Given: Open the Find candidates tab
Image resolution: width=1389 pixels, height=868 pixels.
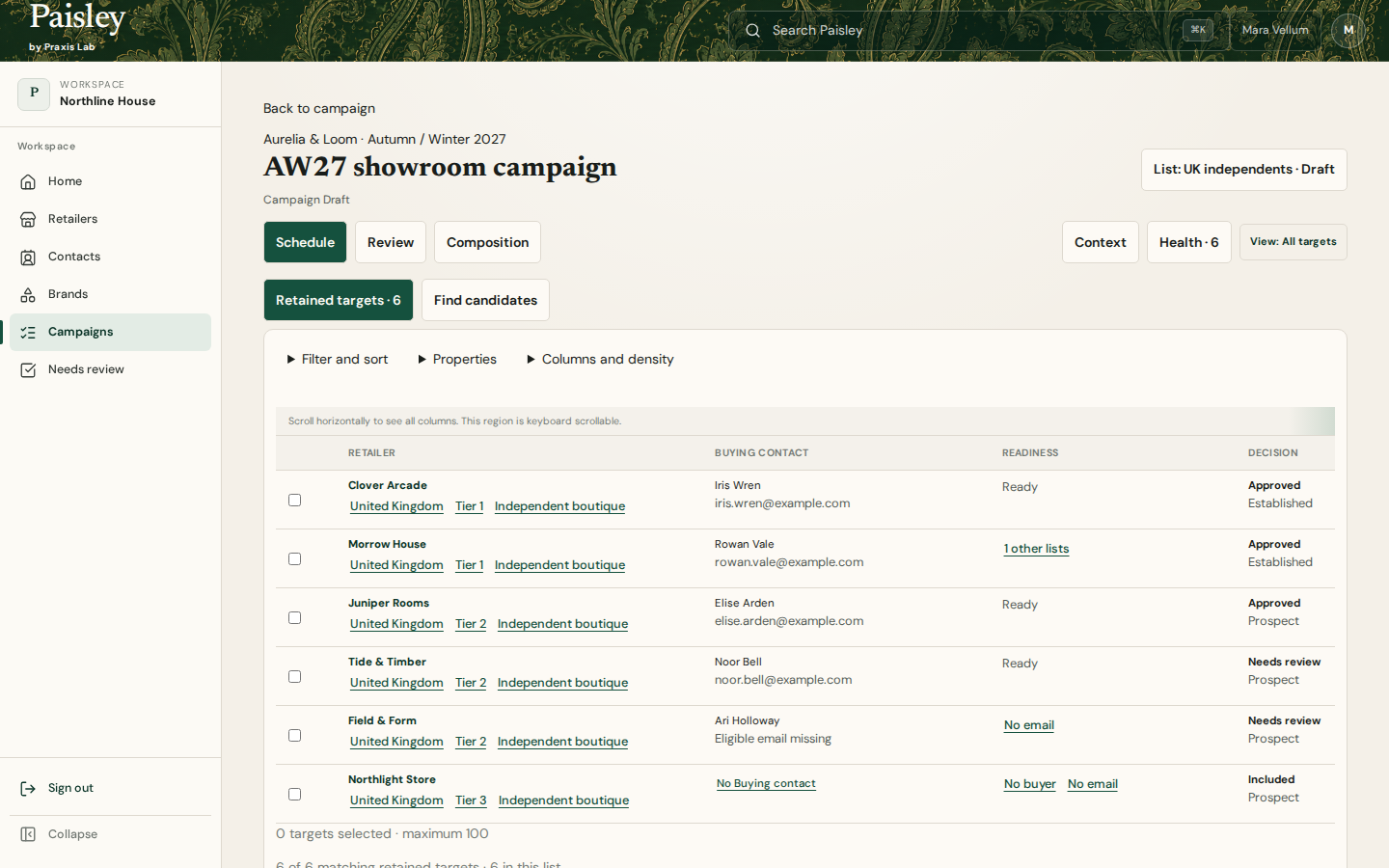Looking at the screenshot, I should click(485, 300).
